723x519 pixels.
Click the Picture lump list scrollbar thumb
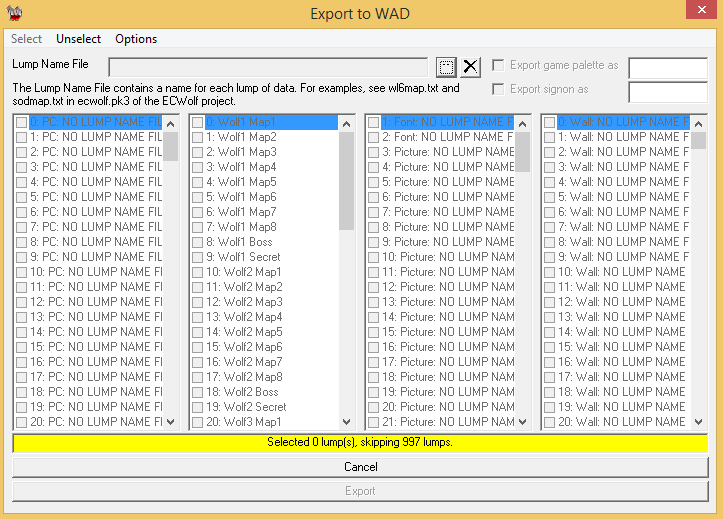coord(522,152)
